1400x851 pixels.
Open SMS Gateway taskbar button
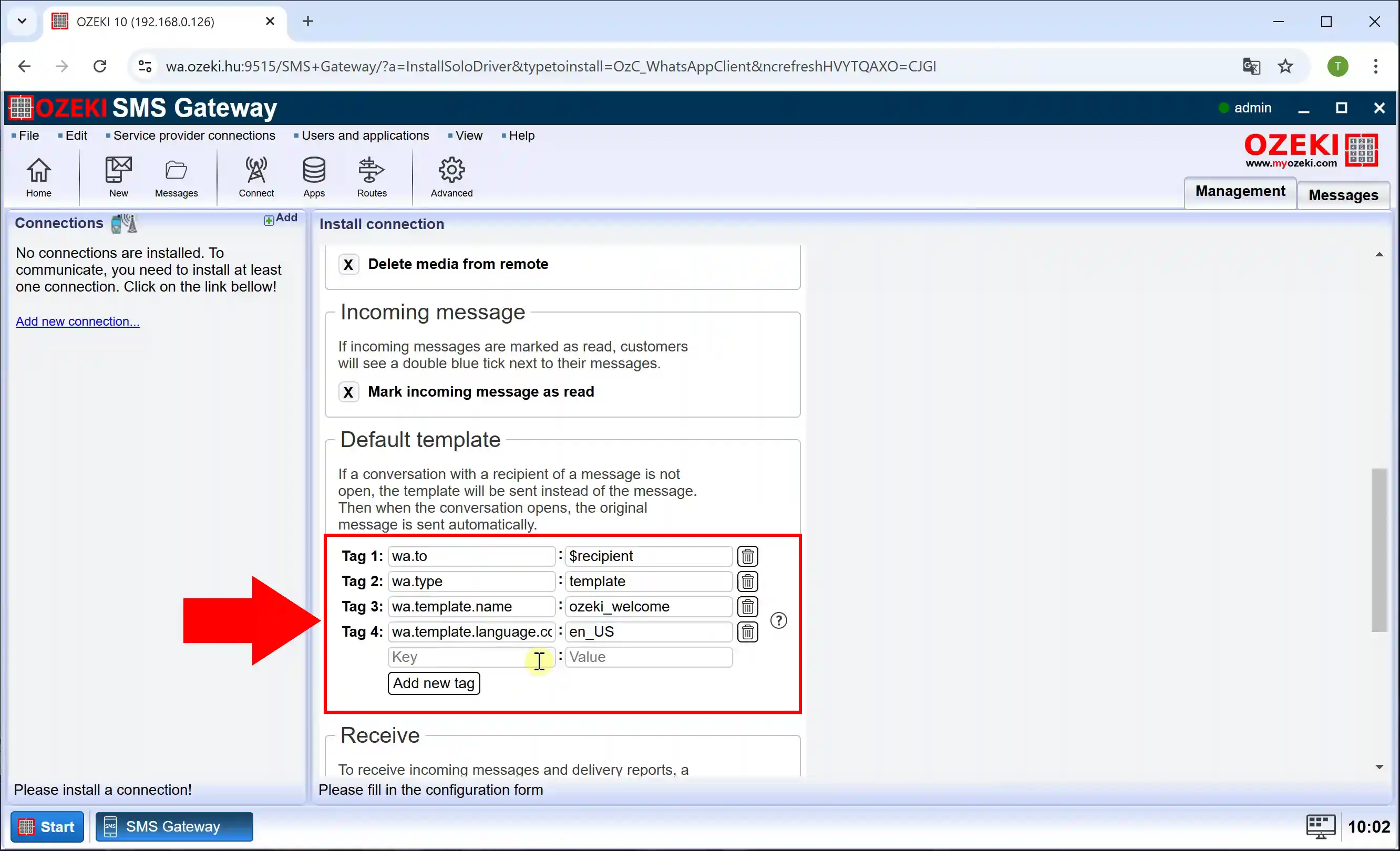[x=174, y=826]
